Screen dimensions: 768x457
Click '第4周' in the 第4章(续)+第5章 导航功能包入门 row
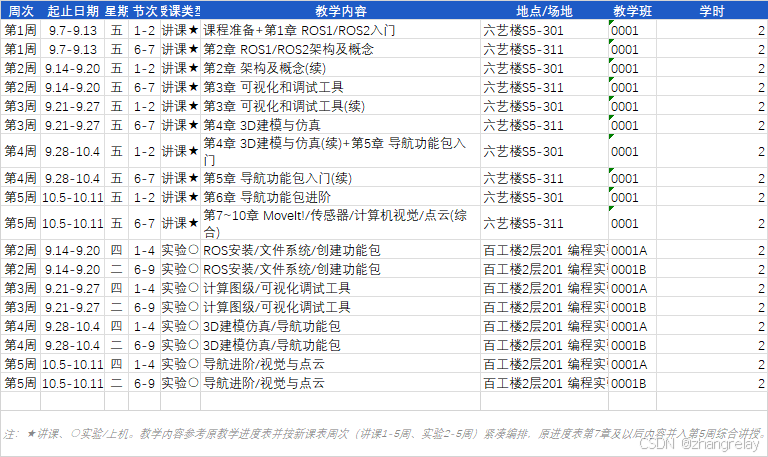click(21, 151)
